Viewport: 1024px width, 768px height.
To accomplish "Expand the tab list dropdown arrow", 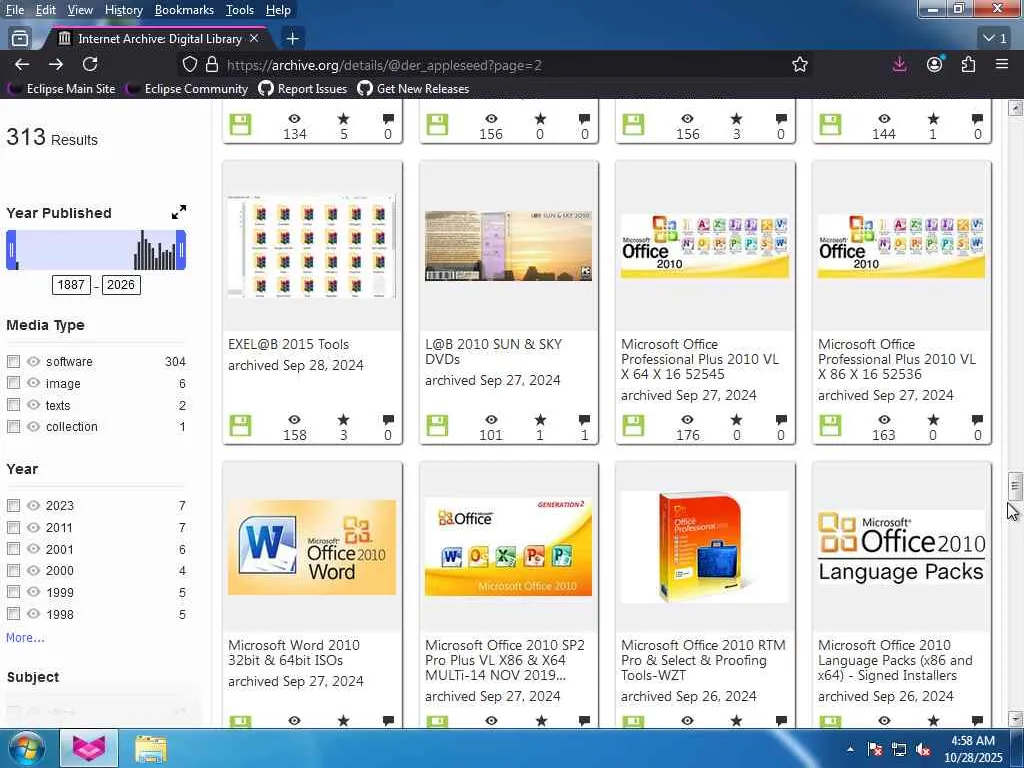I will pyautogui.click(x=996, y=39).
